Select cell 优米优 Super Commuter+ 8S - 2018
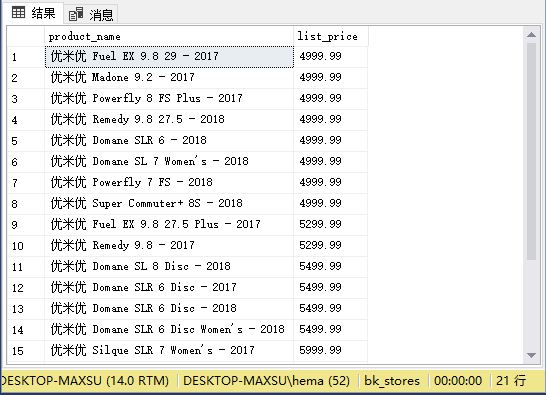The image size is (546, 395). click(x=169, y=203)
